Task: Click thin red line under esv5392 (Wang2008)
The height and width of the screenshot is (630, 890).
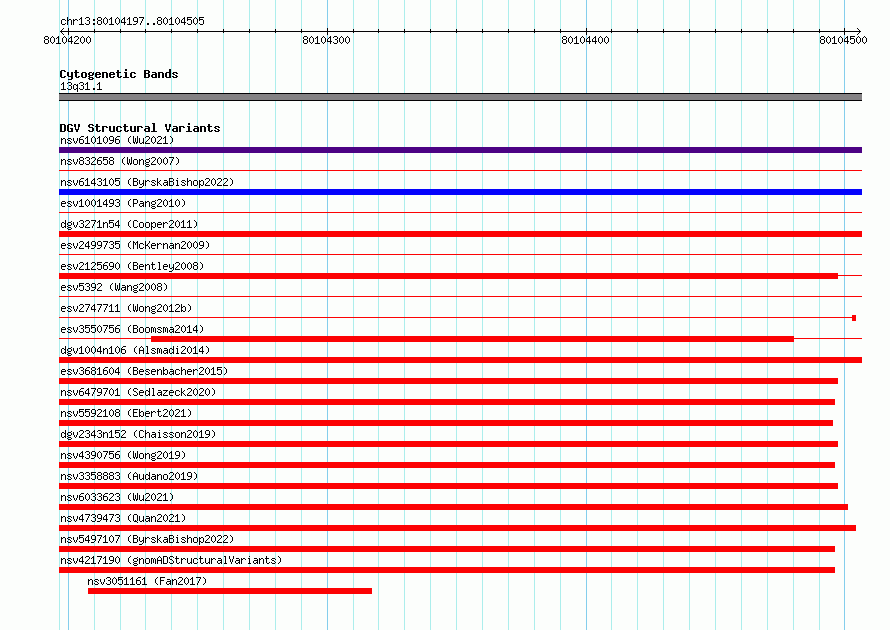Action: (x=460, y=296)
